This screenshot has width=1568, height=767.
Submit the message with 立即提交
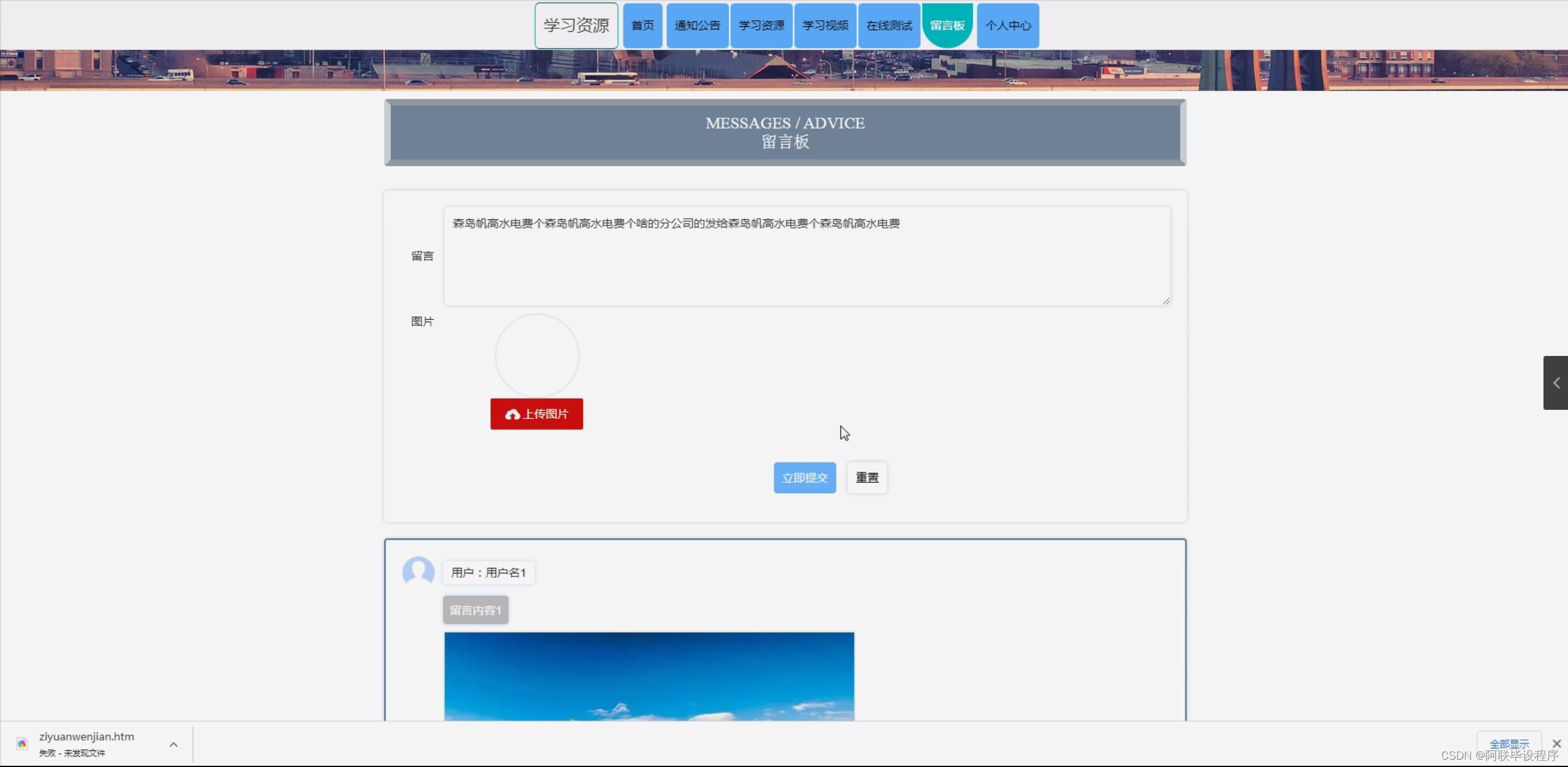804,477
